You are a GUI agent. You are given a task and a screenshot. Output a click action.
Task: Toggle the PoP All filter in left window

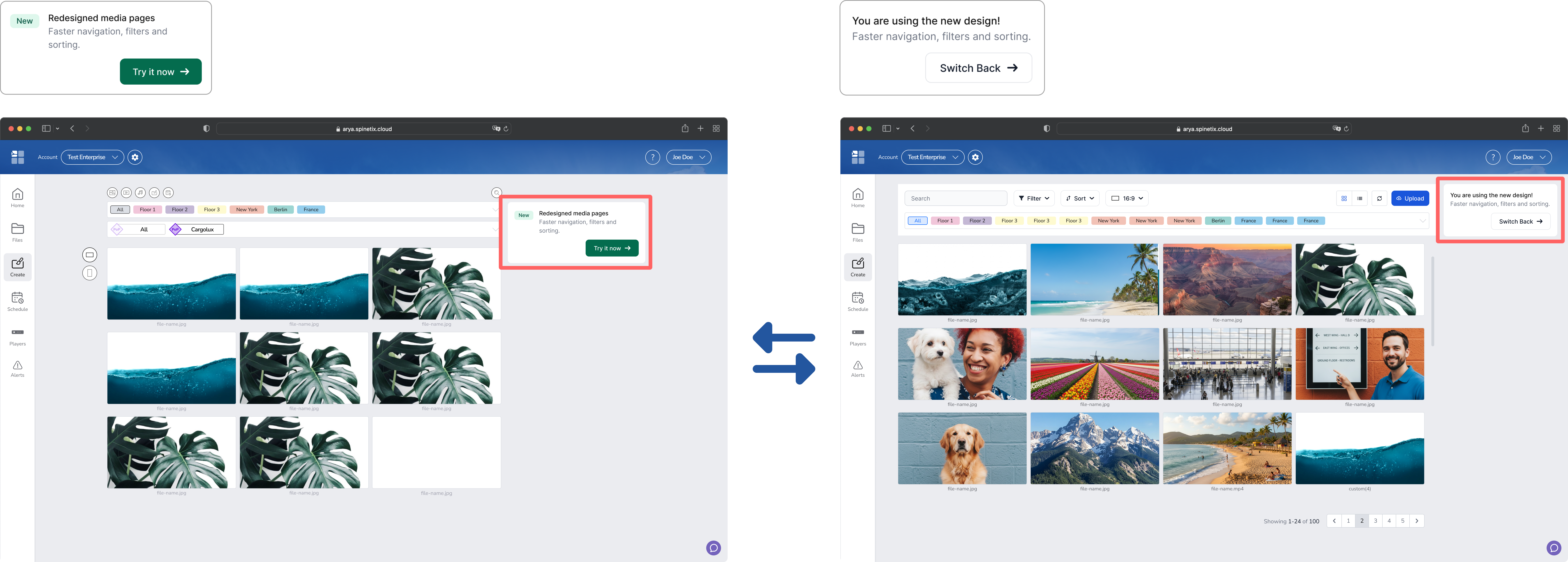point(138,230)
